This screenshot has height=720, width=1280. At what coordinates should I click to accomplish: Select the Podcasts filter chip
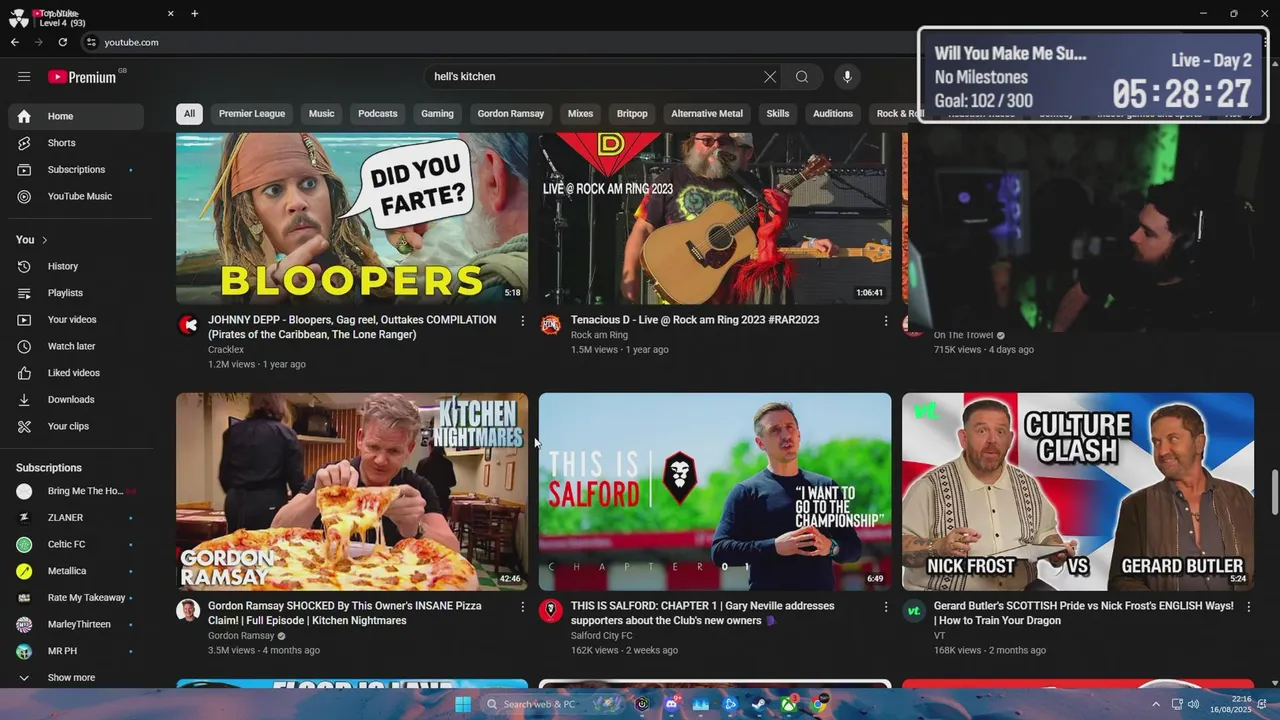point(378,114)
